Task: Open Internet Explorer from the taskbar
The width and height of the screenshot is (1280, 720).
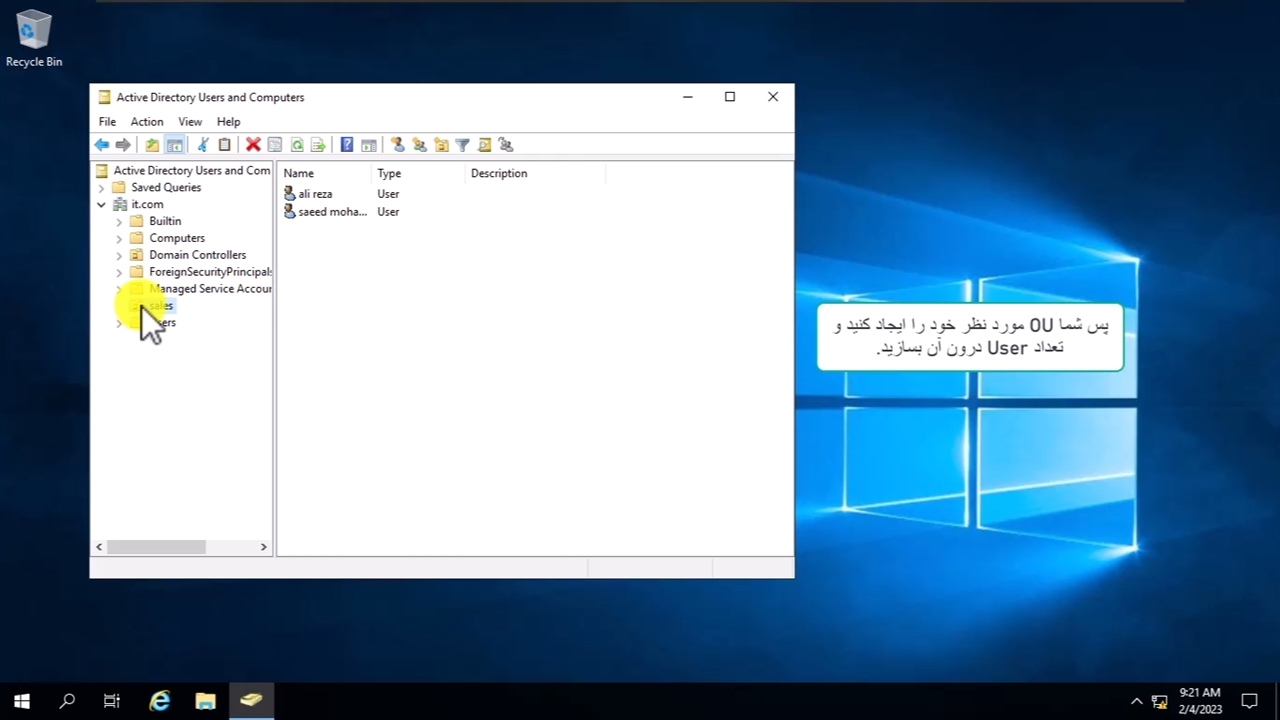Action: tap(160, 701)
